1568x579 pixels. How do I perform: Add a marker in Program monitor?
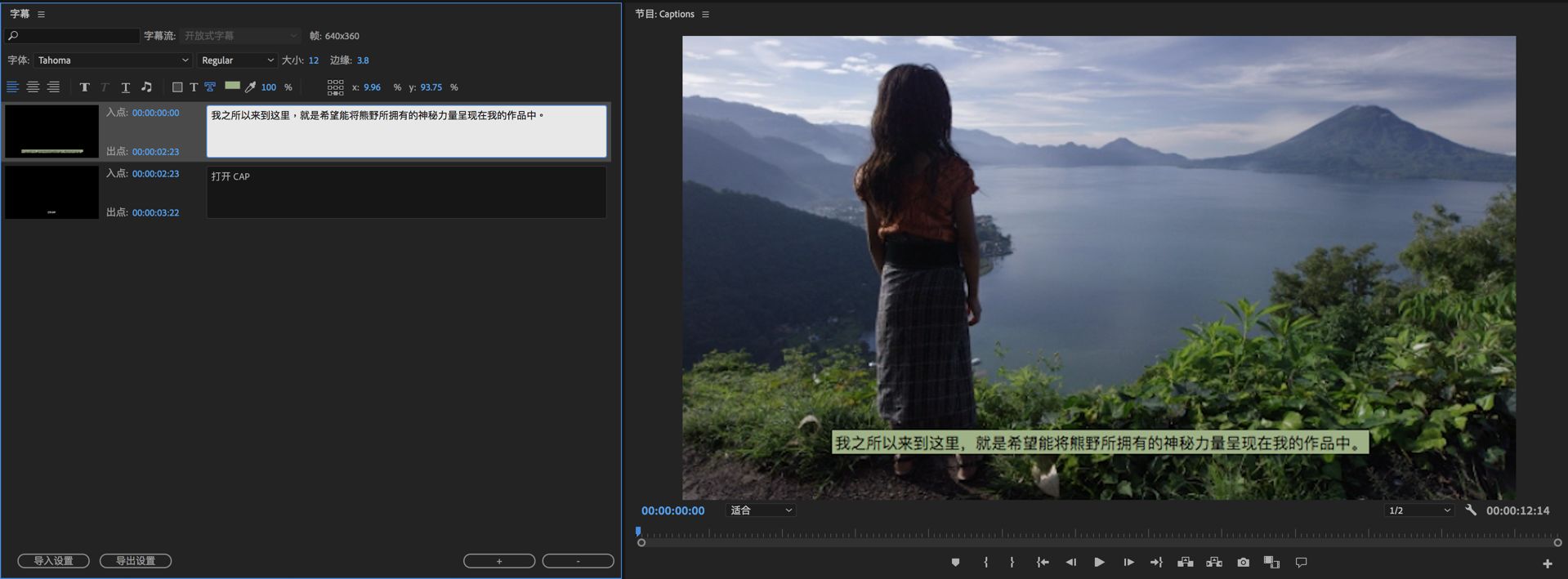[955, 563]
